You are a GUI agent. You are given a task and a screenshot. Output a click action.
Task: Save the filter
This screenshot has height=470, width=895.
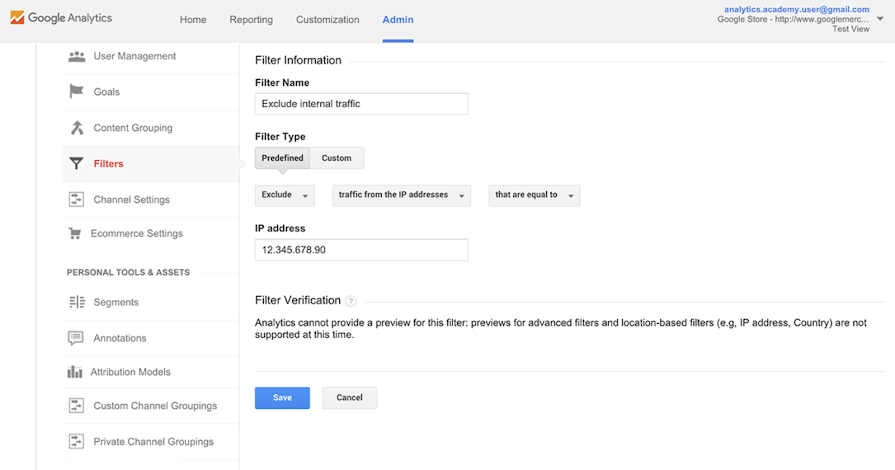click(x=282, y=398)
